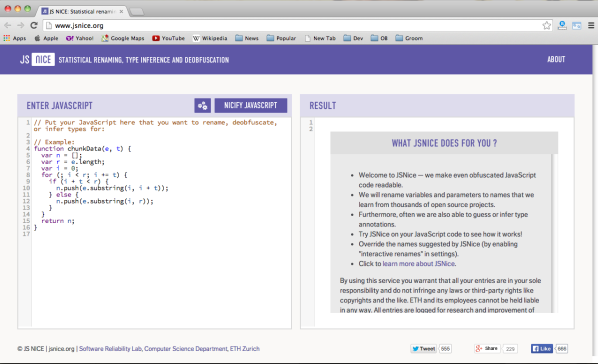This screenshot has width=598, height=364.
Task: Click the function chunkData line in the editor
Action: coord(82,148)
